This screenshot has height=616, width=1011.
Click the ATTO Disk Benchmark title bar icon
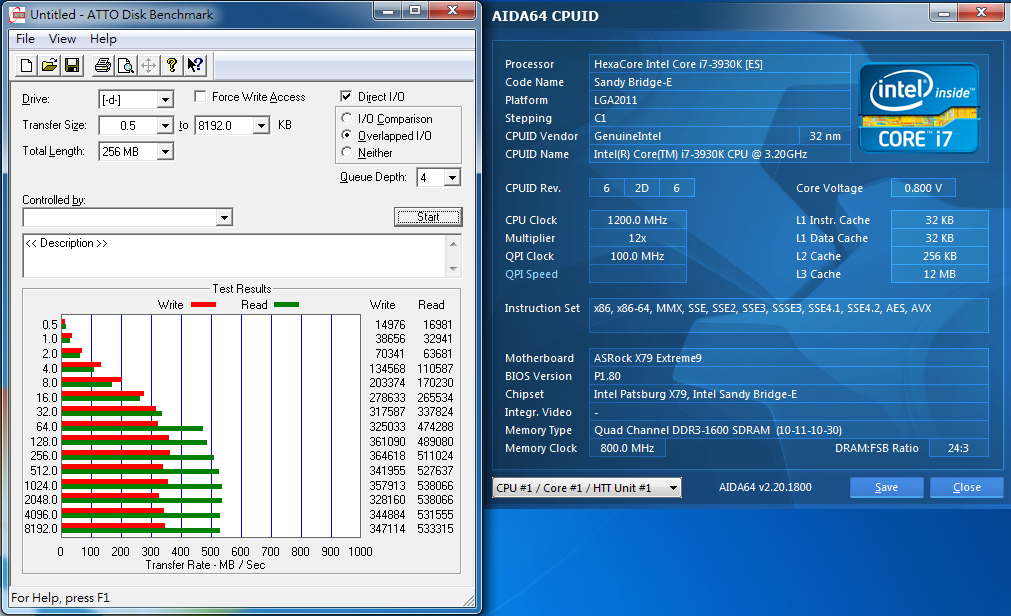(x=18, y=14)
